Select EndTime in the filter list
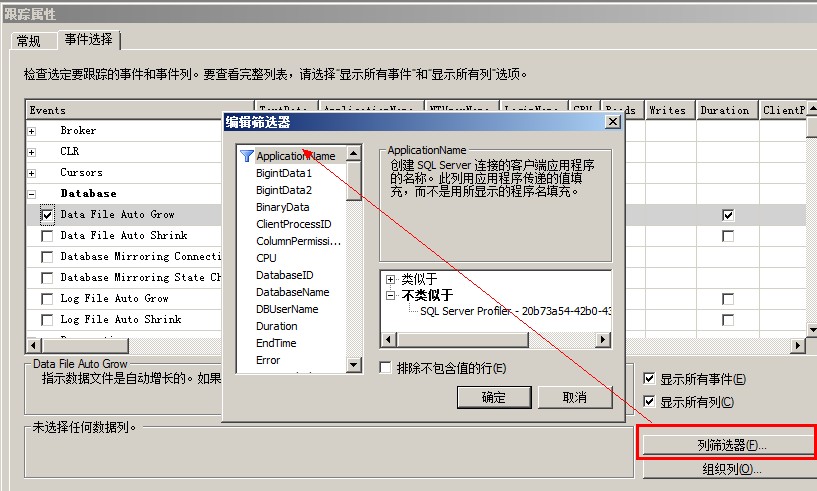The width and height of the screenshot is (817, 491). (276, 343)
